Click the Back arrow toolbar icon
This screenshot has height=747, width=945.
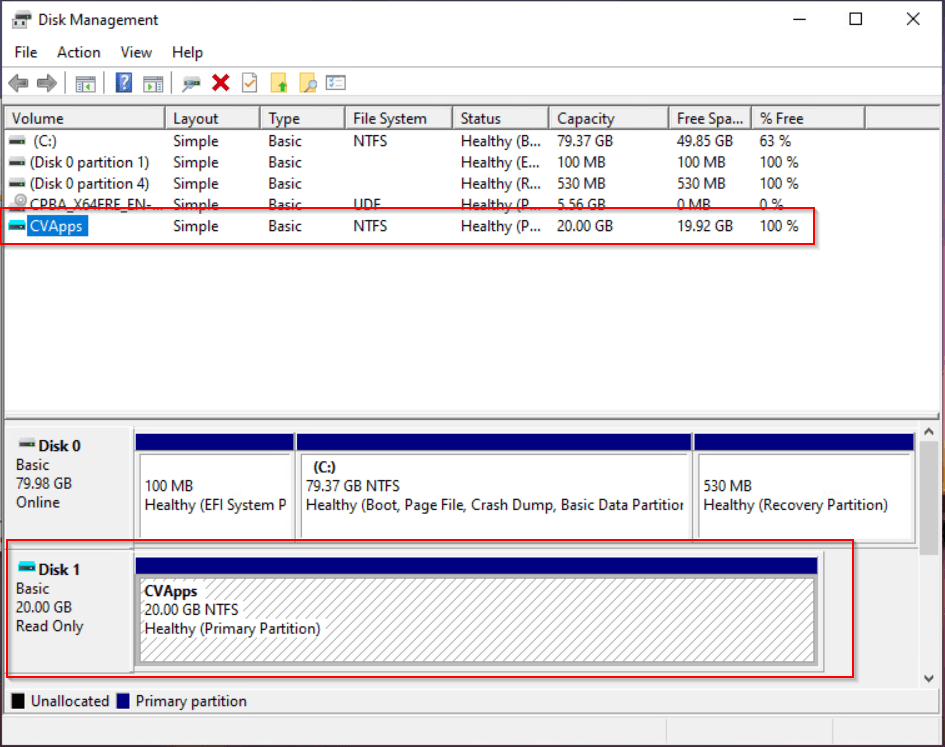(x=18, y=83)
